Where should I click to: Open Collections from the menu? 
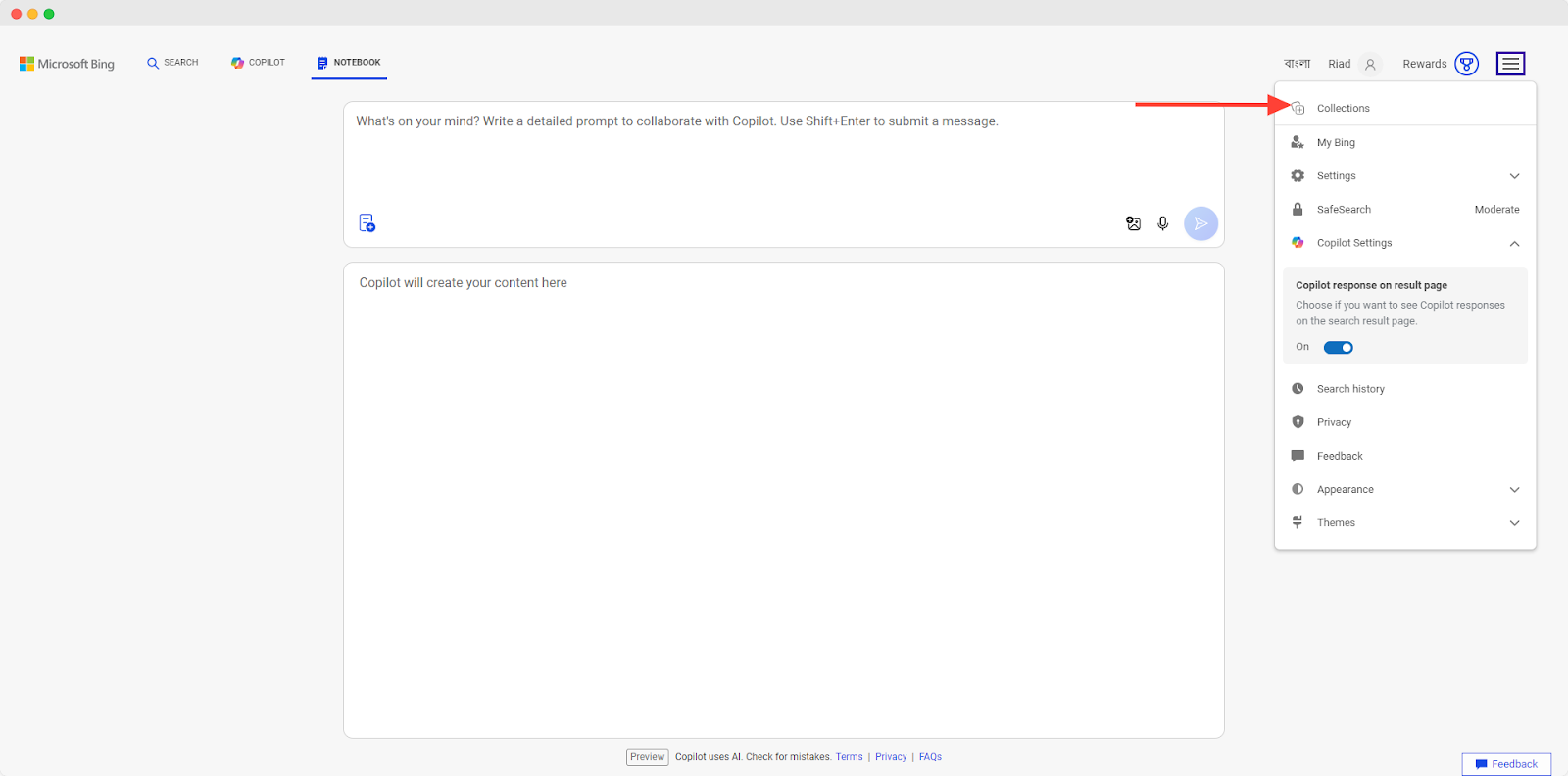pyautogui.click(x=1404, y=108)
